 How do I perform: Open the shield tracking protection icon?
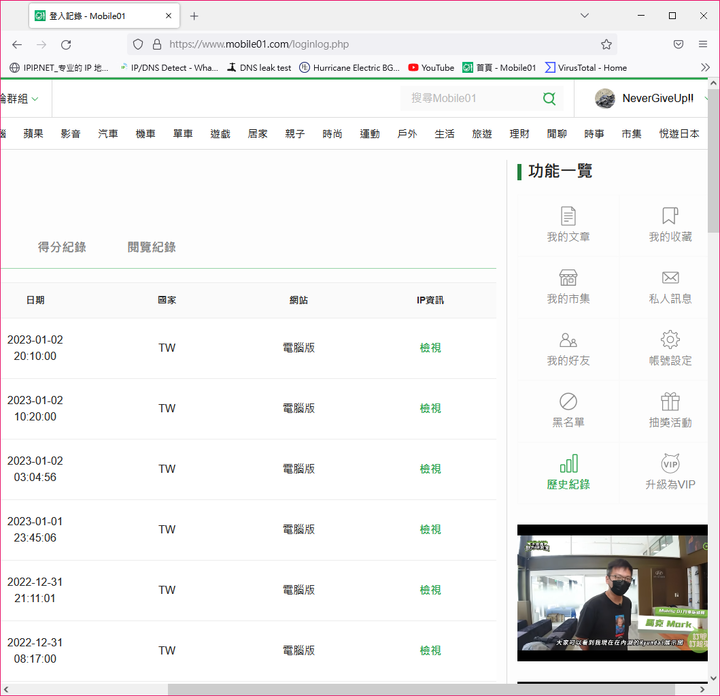(138, 44)
